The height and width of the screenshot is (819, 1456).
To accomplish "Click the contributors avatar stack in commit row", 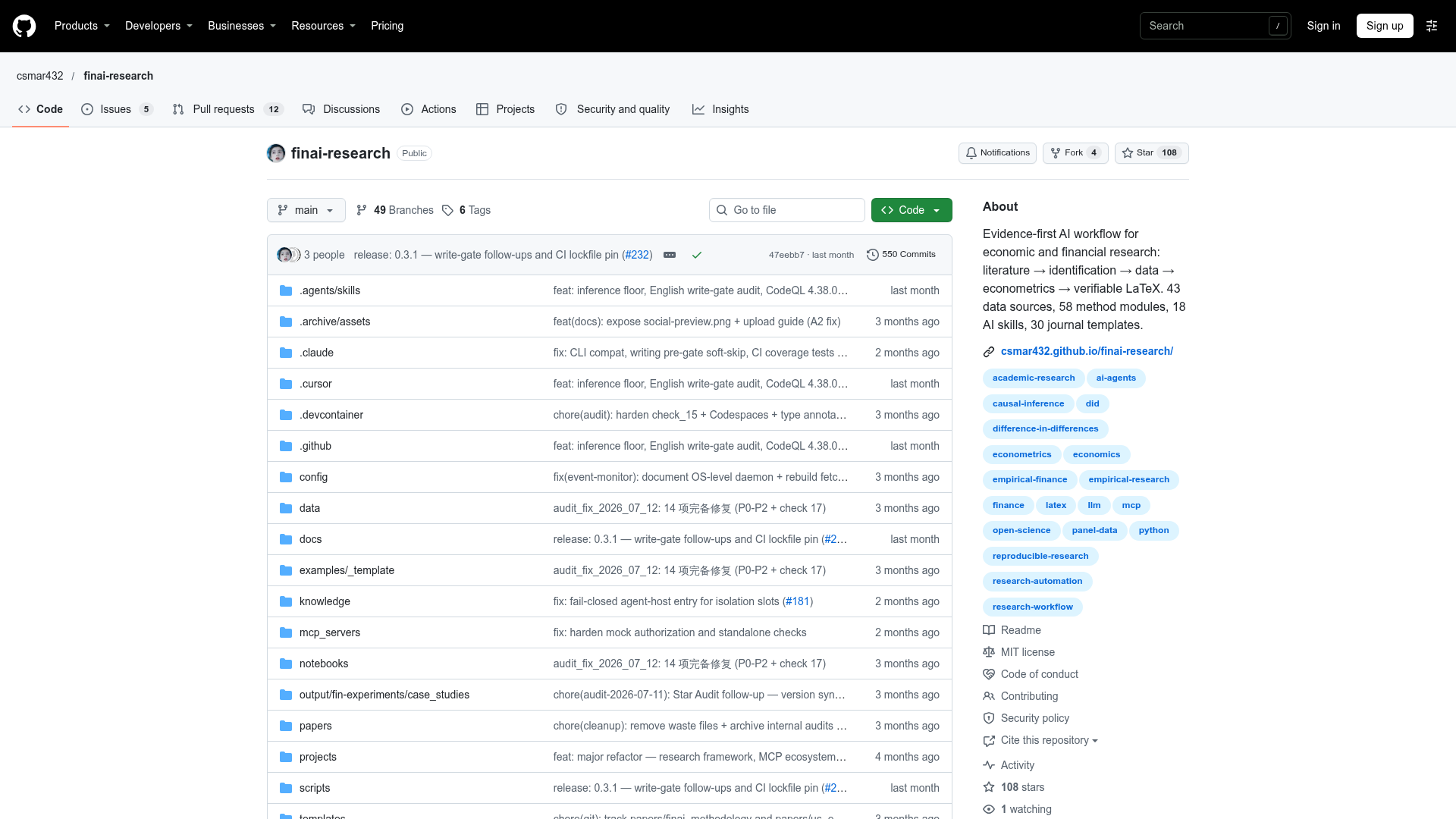I will point(288,255).
